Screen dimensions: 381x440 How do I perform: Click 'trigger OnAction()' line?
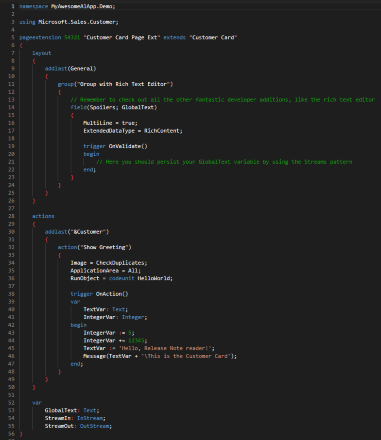click(99, 294)
